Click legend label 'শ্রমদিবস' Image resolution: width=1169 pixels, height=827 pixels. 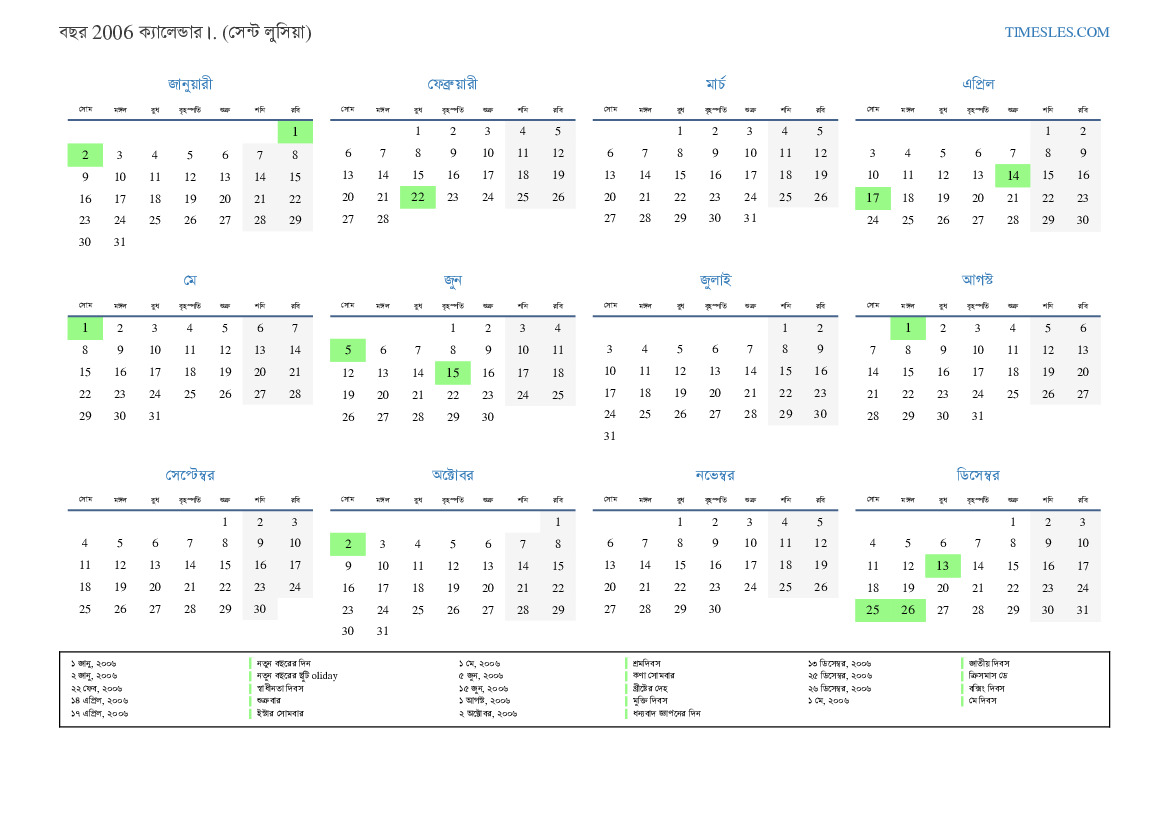coord(646,664)
